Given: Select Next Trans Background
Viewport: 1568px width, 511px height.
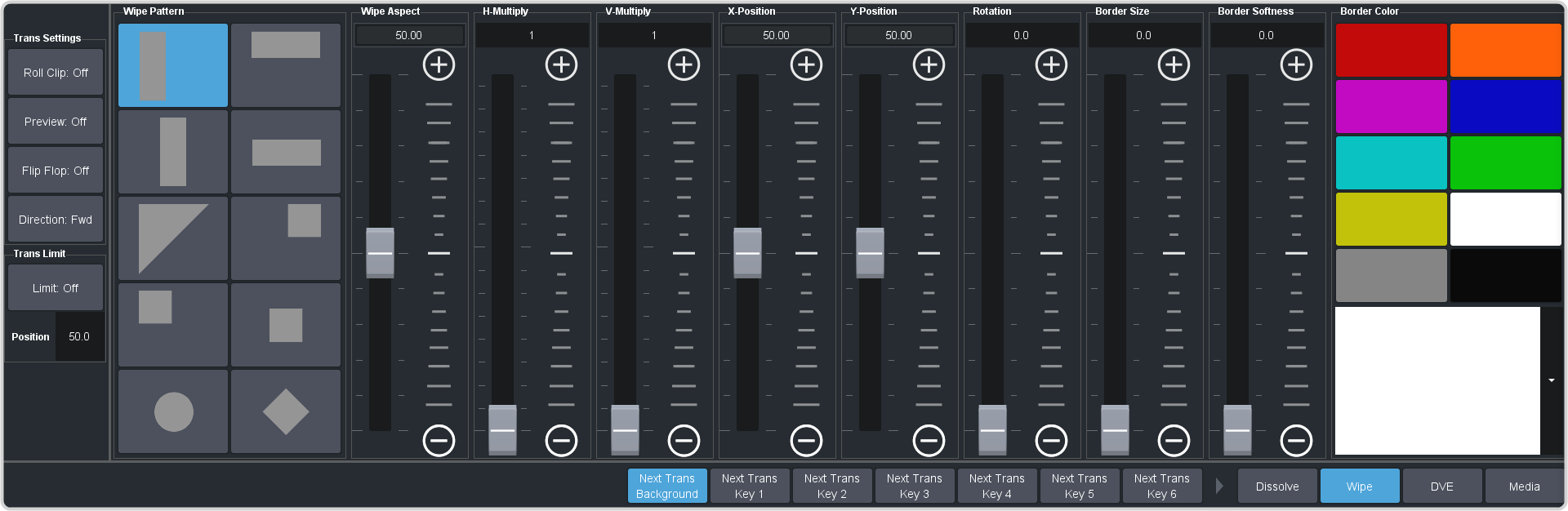Looking at the screenshot, I should pyautogui.click(x=667, y=486).
